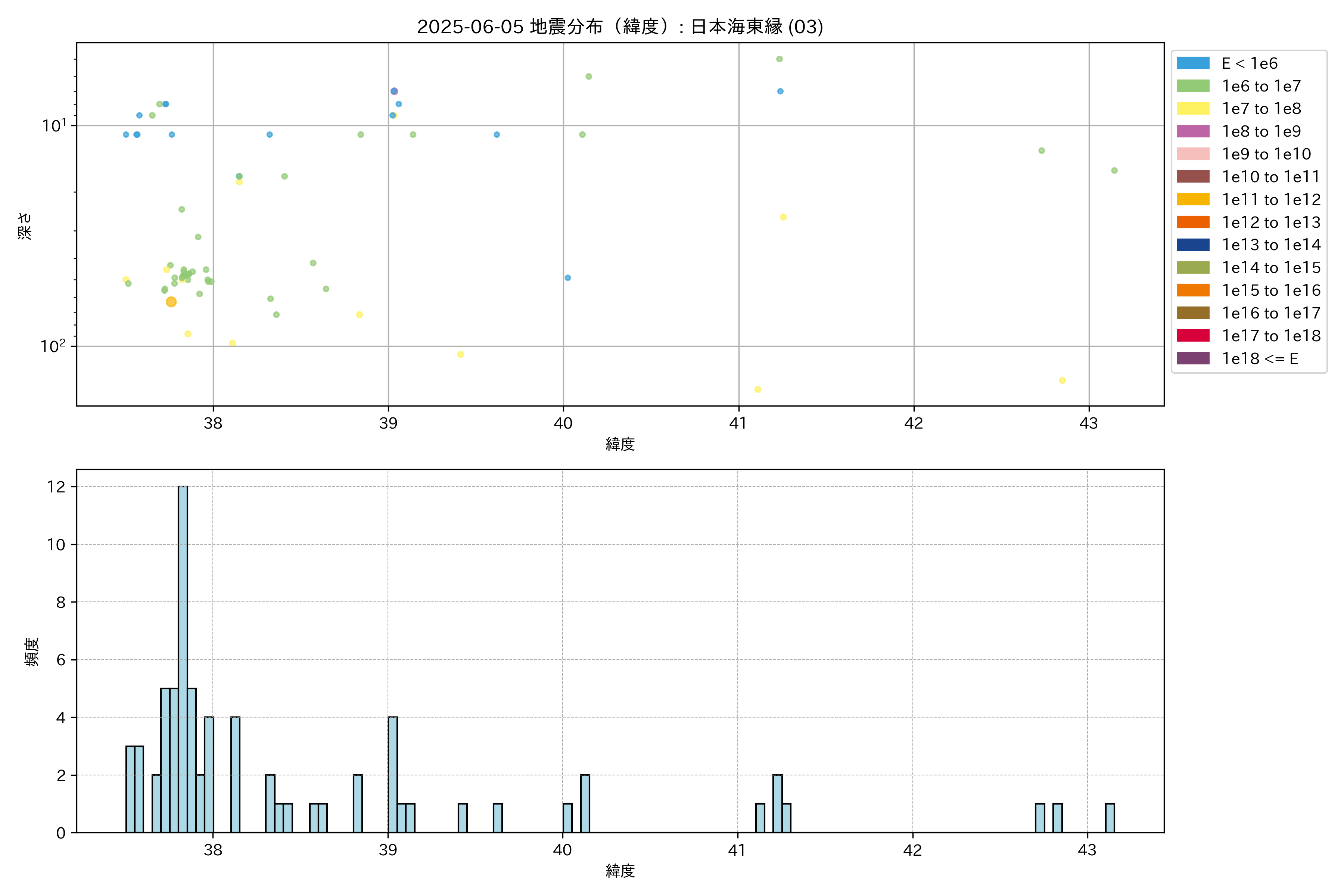This screenshot has height=896, width=1344.
Task: Click the 1e11 to 1e12 legend swatch
Action: click(x=1192, y=199)
